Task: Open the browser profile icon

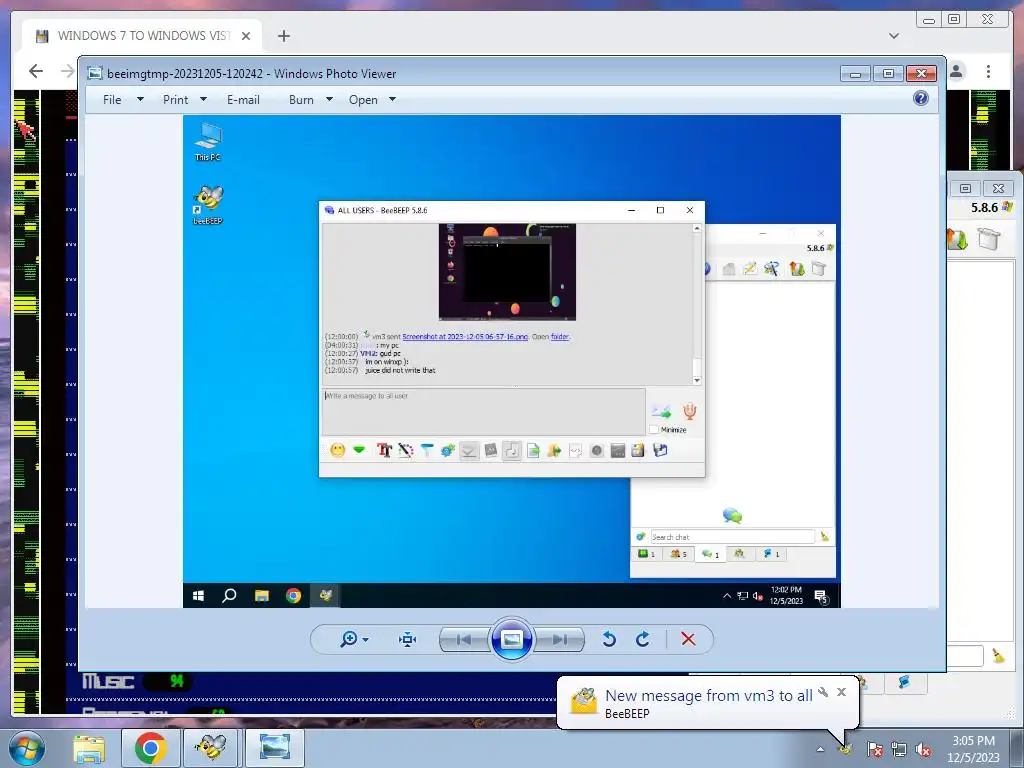Action: [956, 71]
